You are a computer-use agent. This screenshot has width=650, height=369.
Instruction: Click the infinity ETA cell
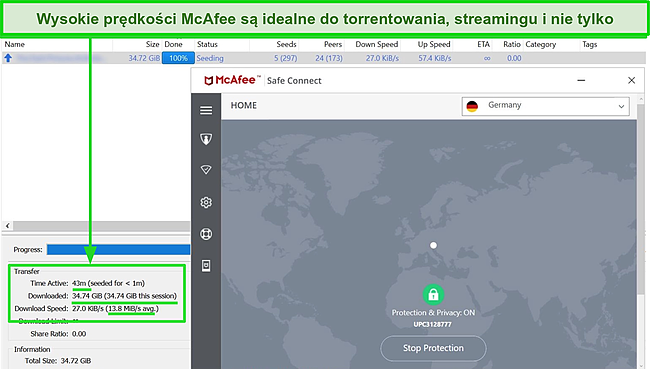[x=487, y=58]
